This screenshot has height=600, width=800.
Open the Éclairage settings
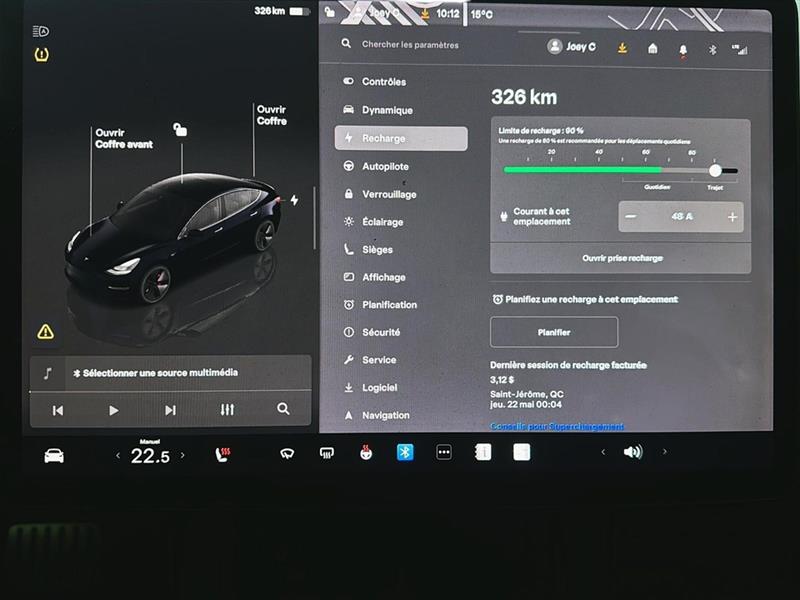pos(373,222)
